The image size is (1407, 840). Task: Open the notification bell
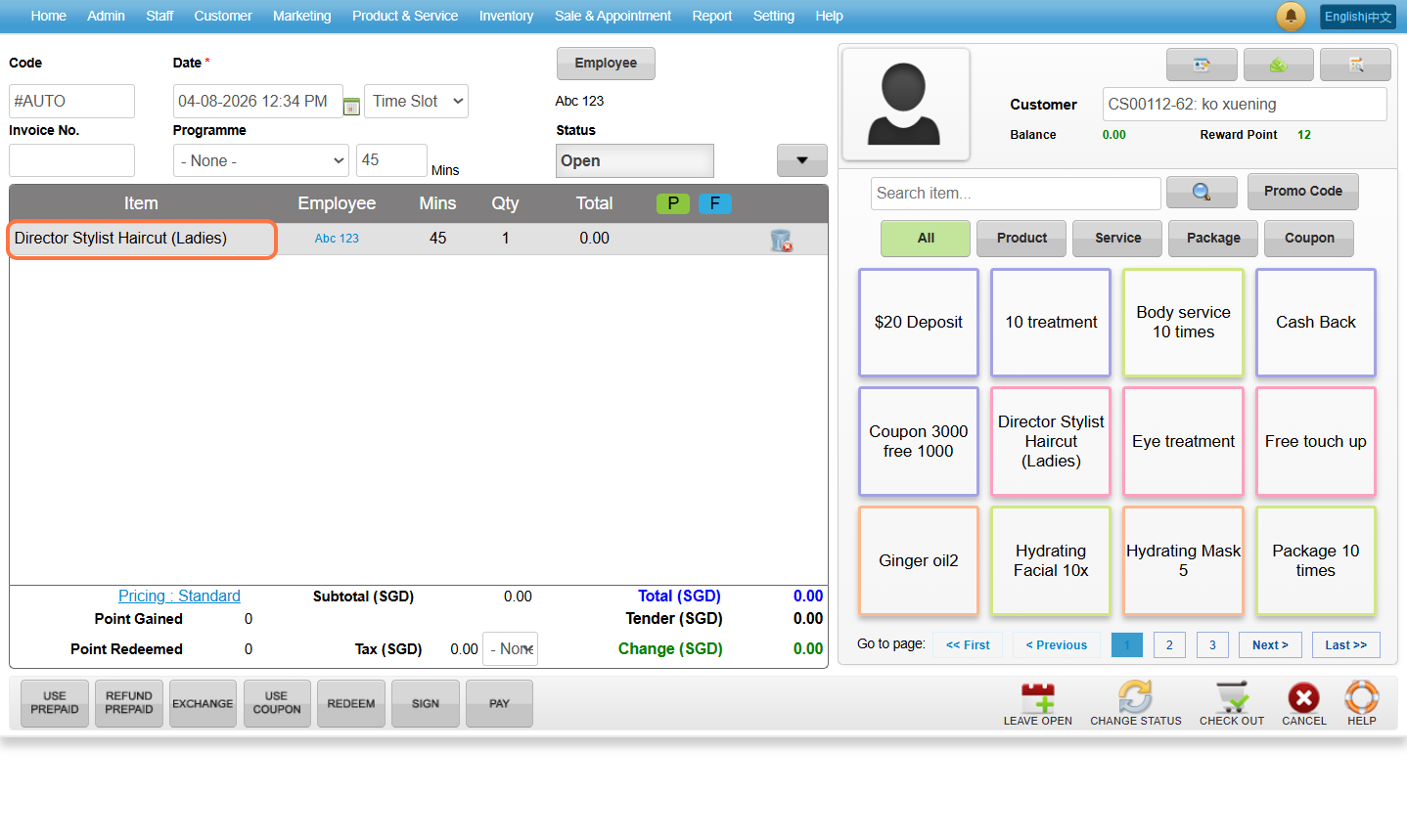click(1291, 16)
